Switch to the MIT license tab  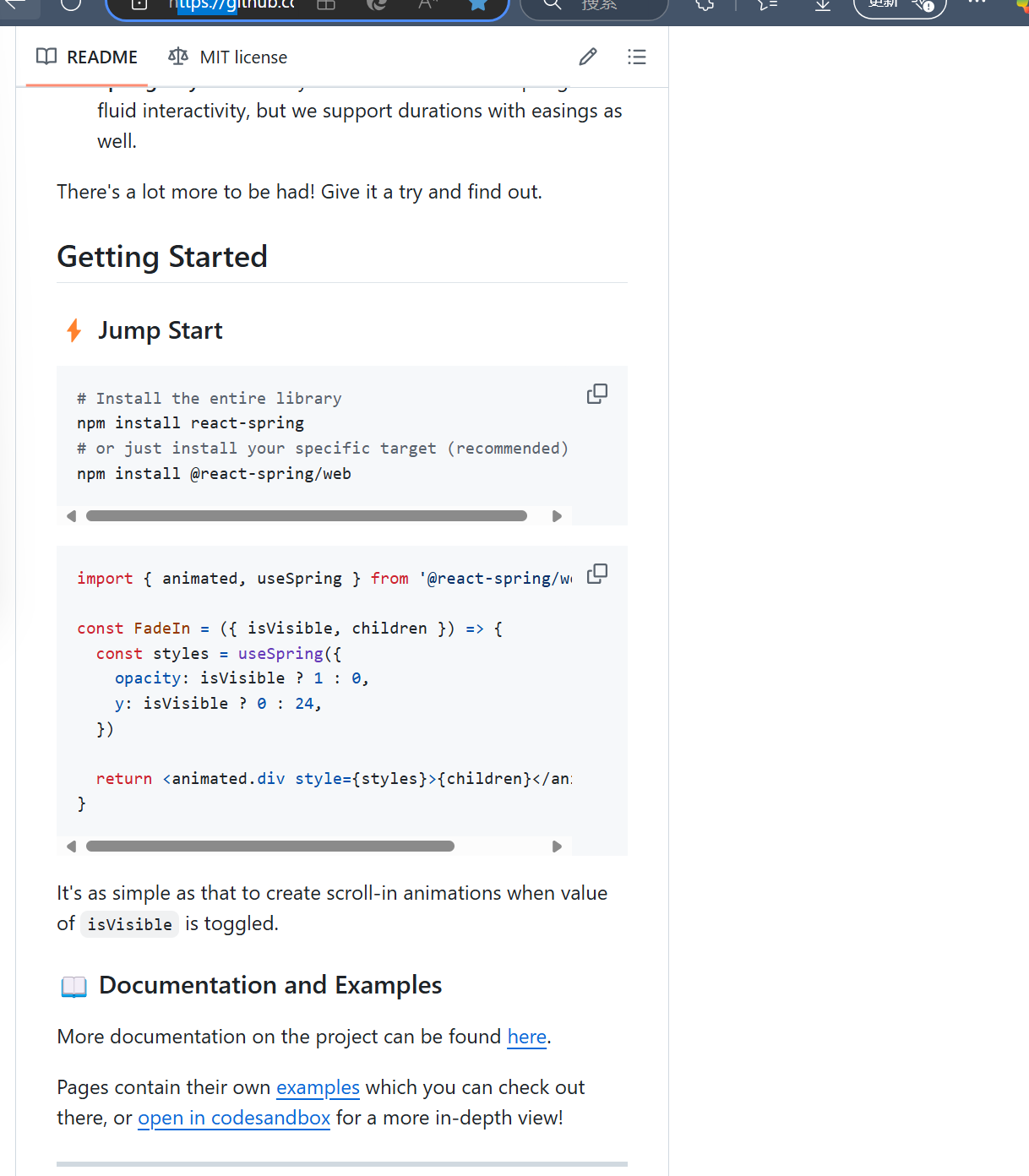click(227, 57)
